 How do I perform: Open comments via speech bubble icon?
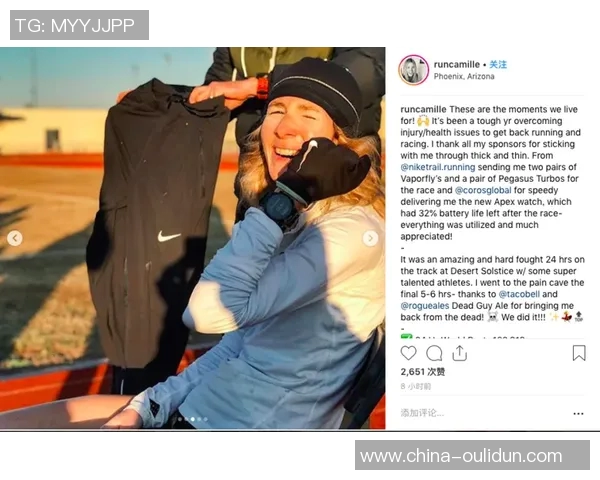434,353
